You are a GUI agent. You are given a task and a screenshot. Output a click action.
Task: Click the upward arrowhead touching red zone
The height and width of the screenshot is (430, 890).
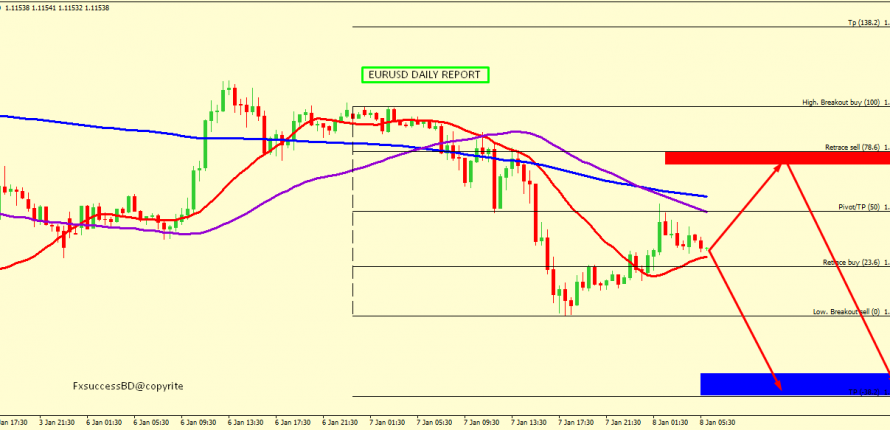tap(775, 166)
